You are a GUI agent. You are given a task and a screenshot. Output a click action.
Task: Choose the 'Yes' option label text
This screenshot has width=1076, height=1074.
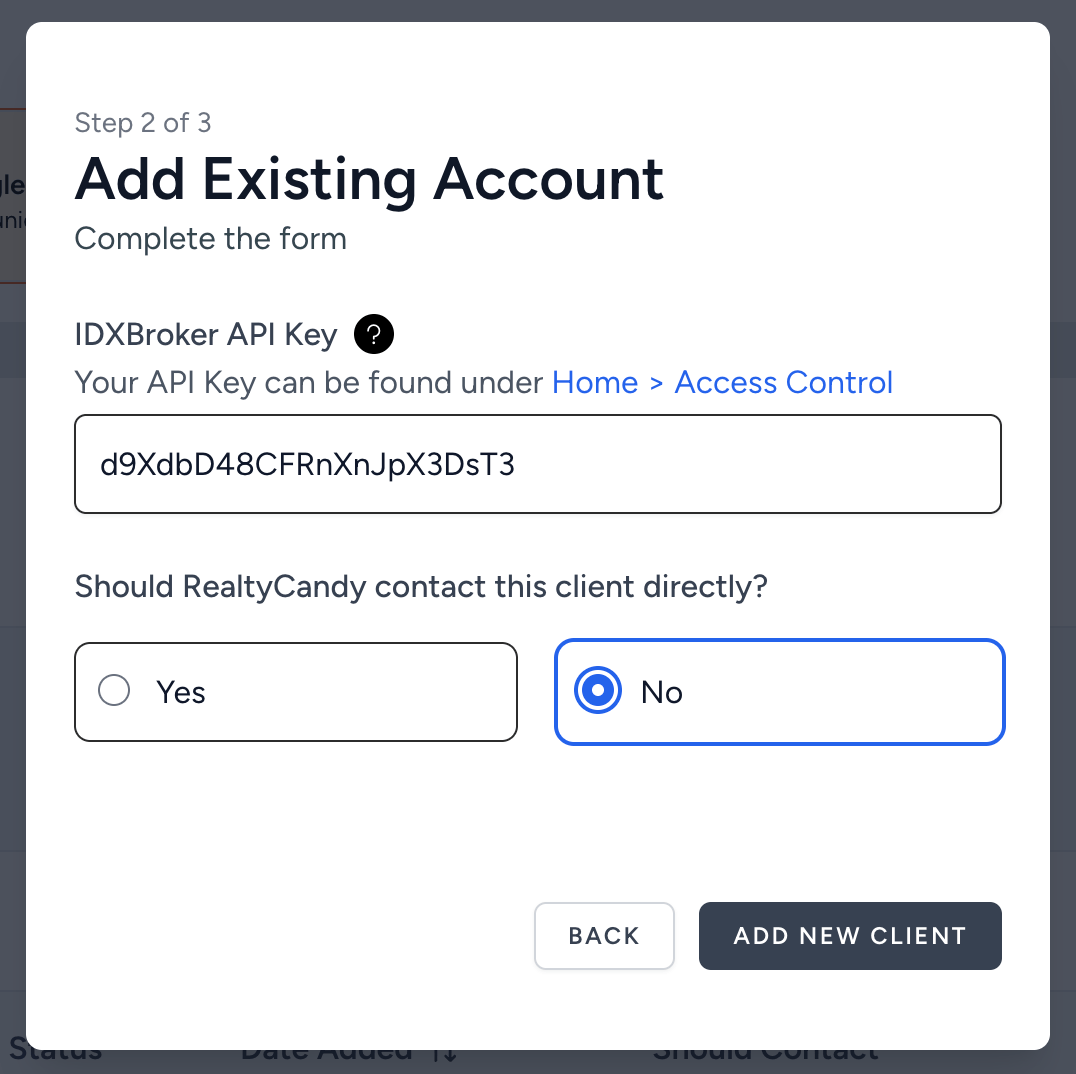coord(181,692)
